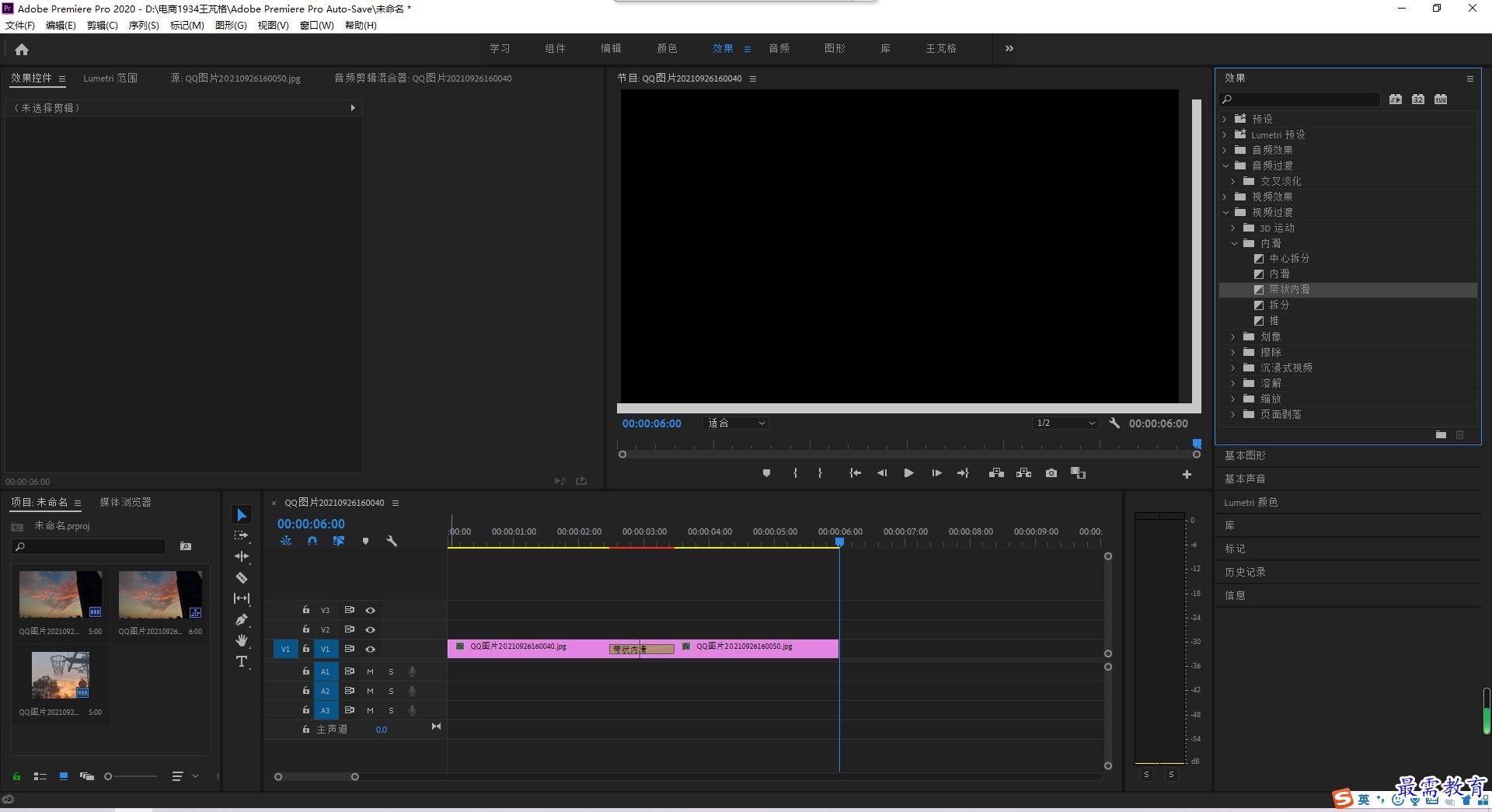Collapse the 视频过渡 folder
Screen dimensions: 1492x812
[1225, 212]
